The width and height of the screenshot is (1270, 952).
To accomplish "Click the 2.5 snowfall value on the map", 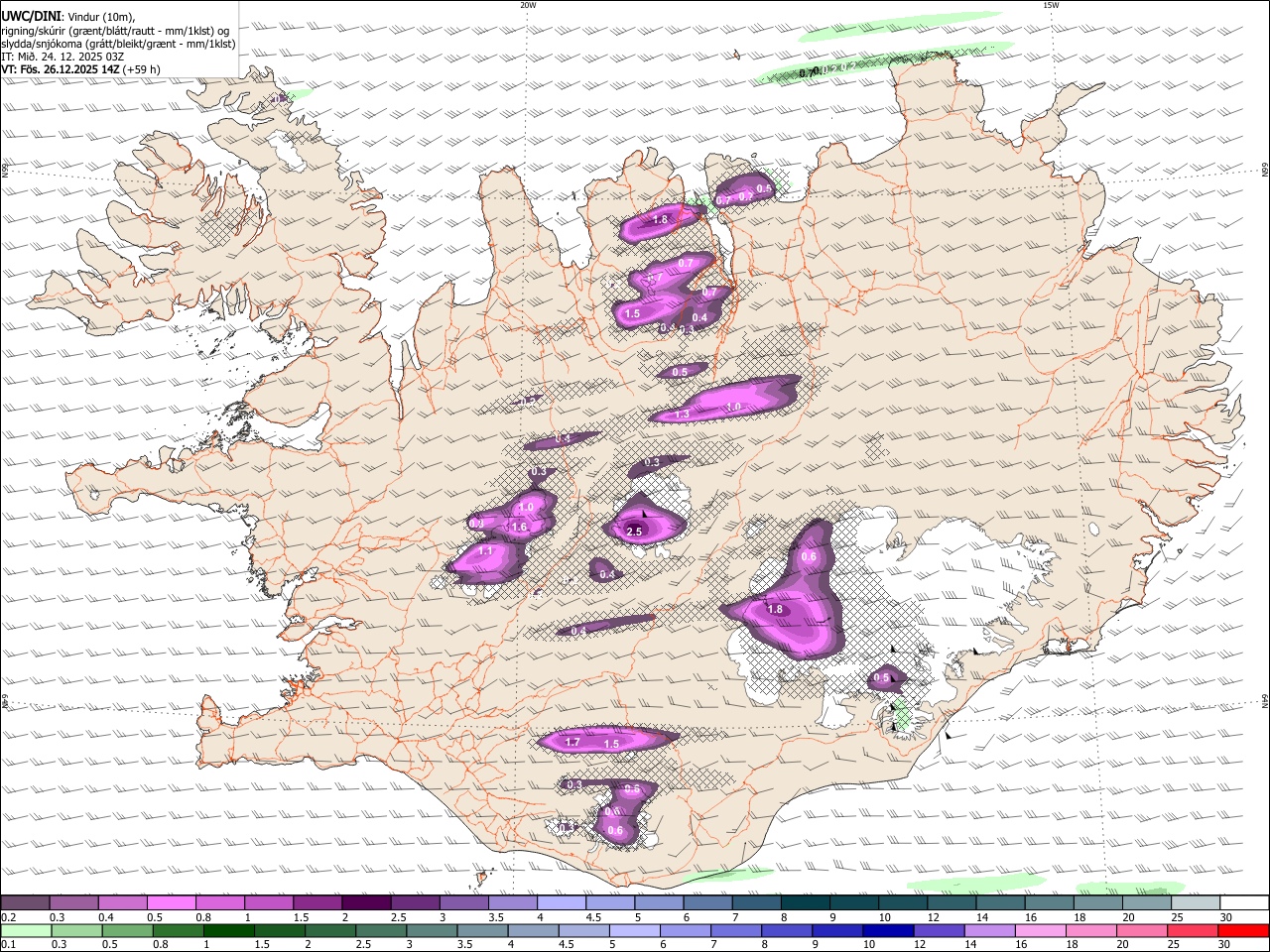I will (x=635, y=532).
